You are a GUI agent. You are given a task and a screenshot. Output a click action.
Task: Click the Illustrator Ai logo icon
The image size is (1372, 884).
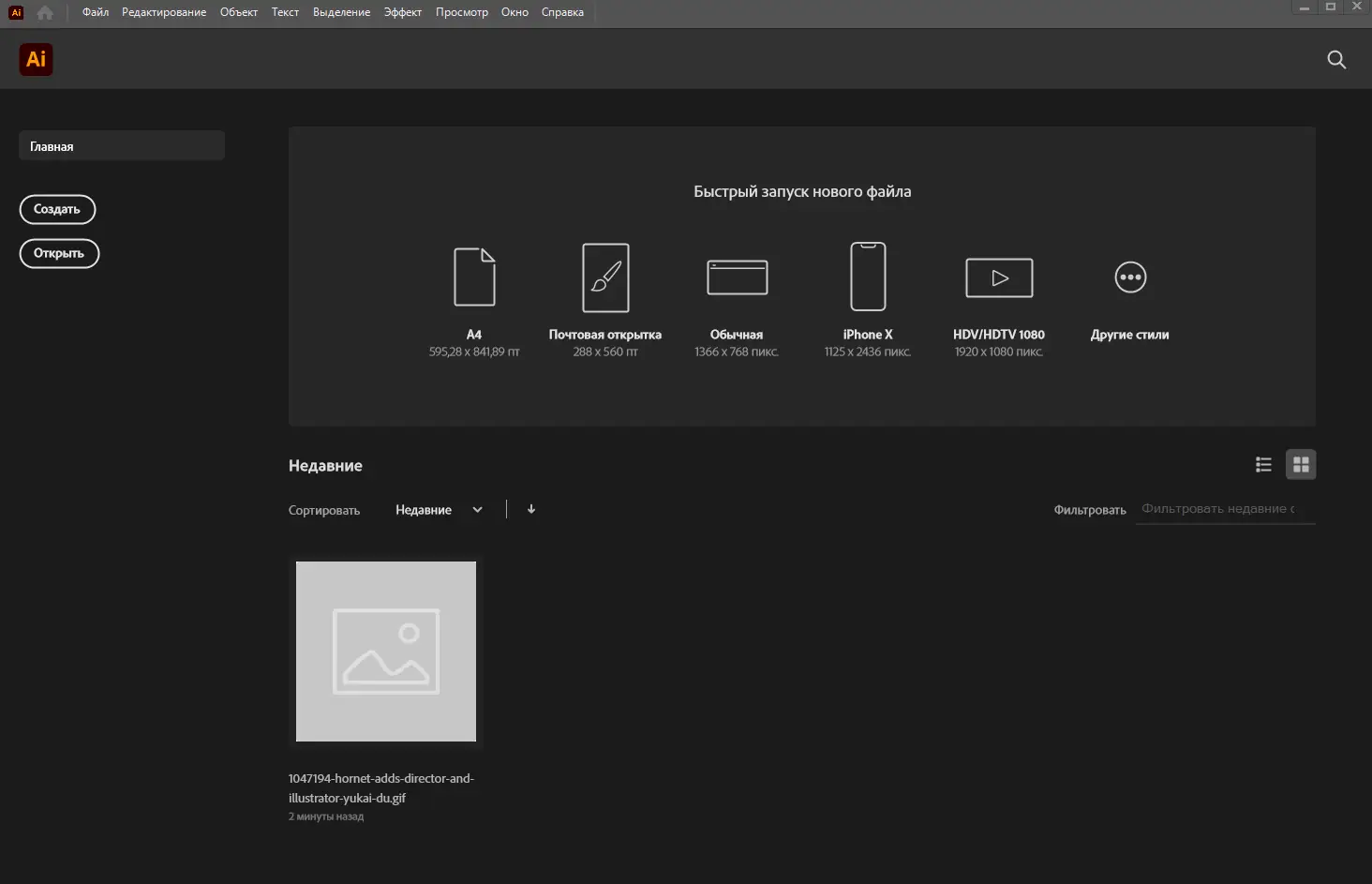(x=36, y=59)
